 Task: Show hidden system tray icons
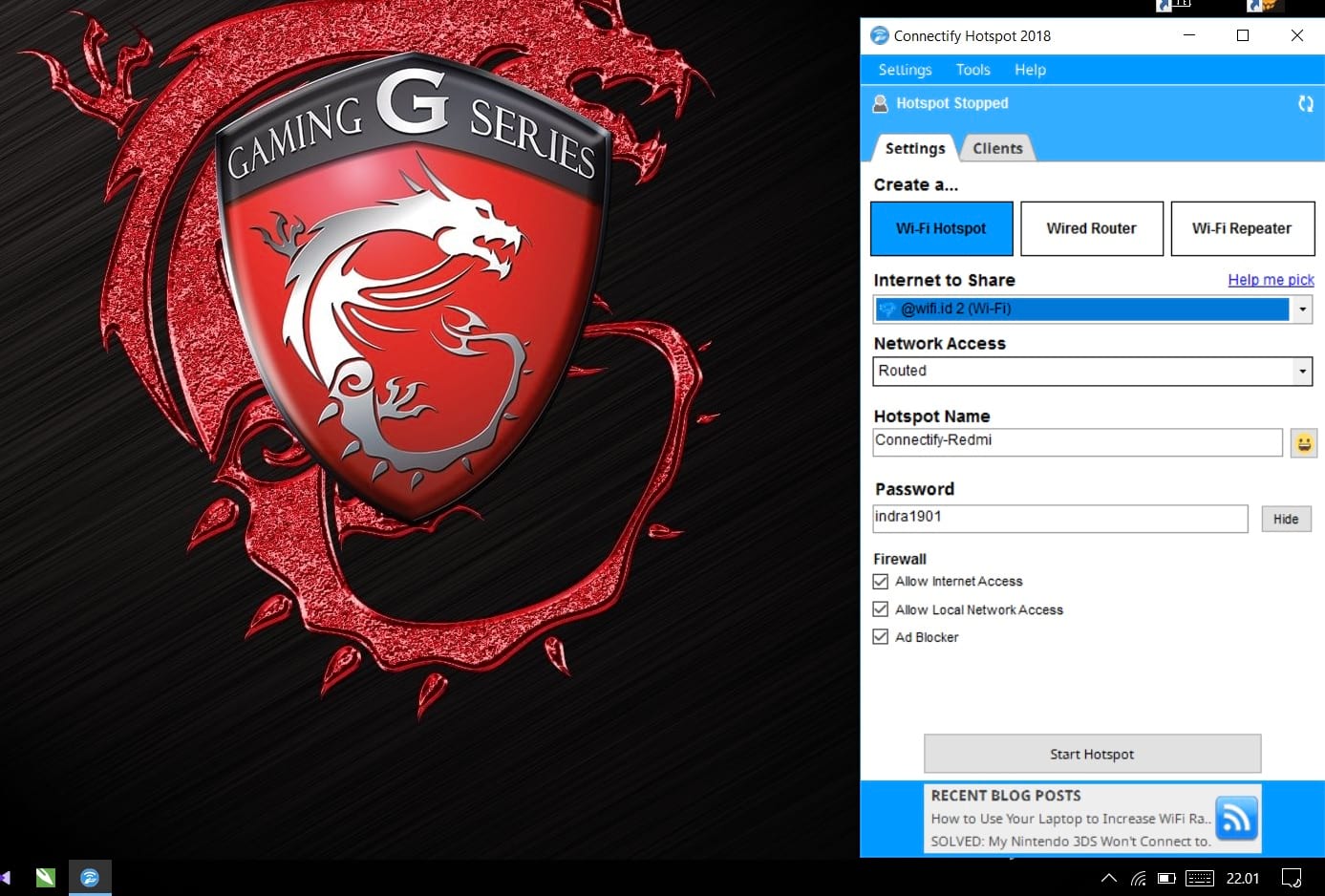pyautogui.click(x=1108, y=878)
